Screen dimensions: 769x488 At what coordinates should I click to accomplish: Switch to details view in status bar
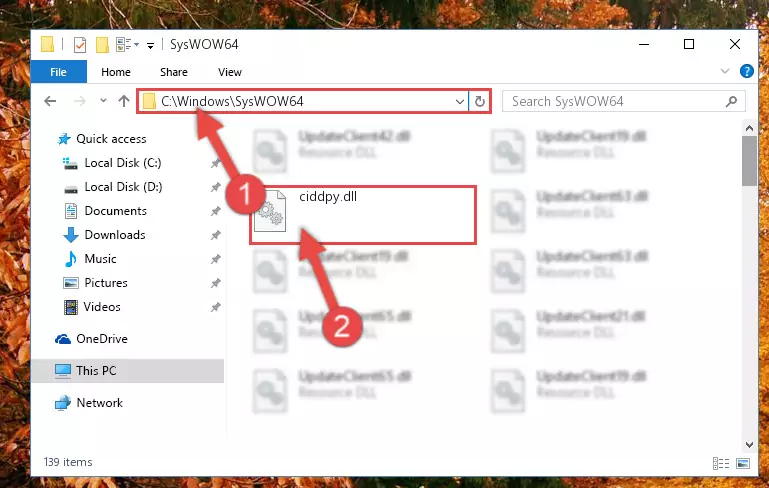[720, 463]
